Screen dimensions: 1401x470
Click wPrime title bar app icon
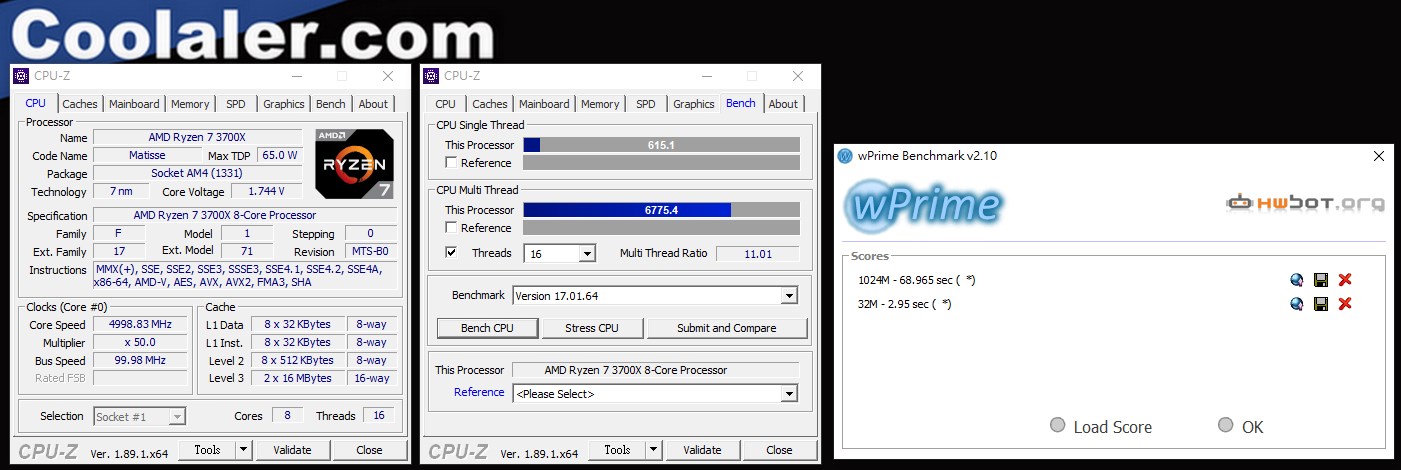click(x=846, y=156)
